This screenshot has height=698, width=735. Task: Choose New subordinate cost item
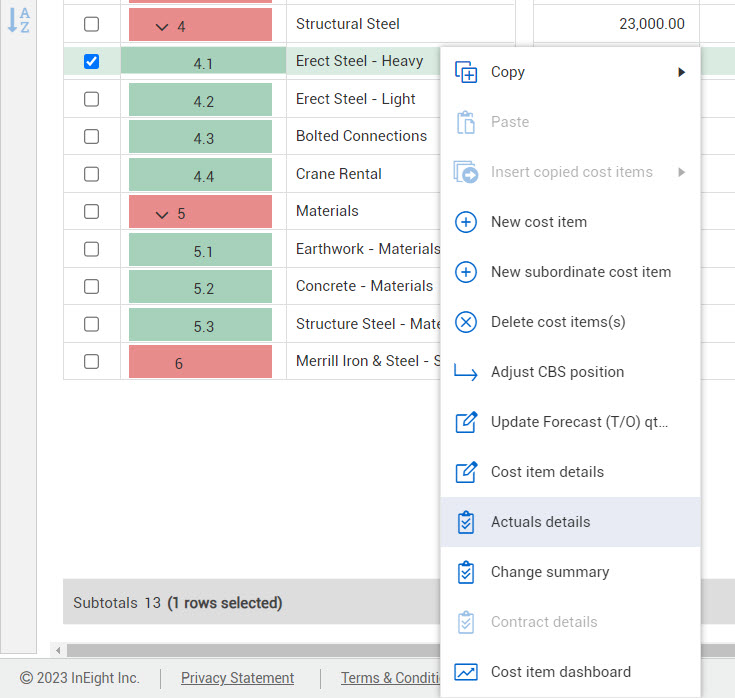(x=580, y=272)
